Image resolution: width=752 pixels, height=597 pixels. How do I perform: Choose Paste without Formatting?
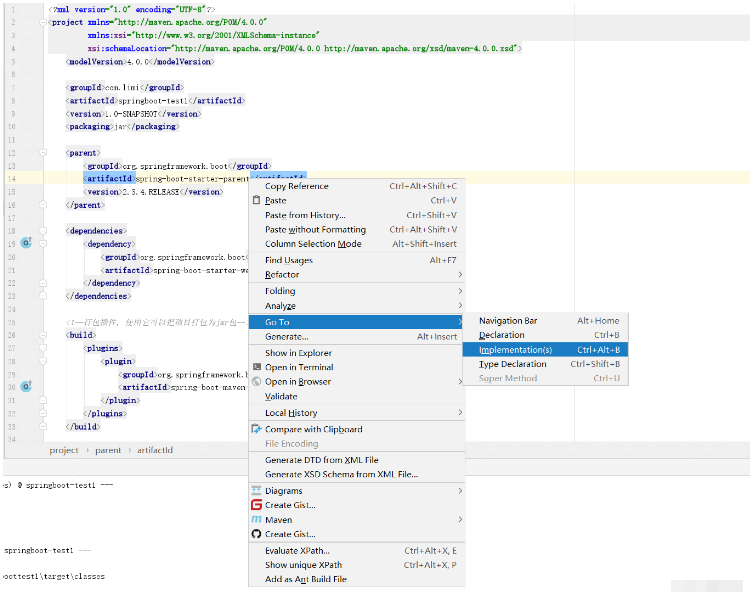(357, 230)
